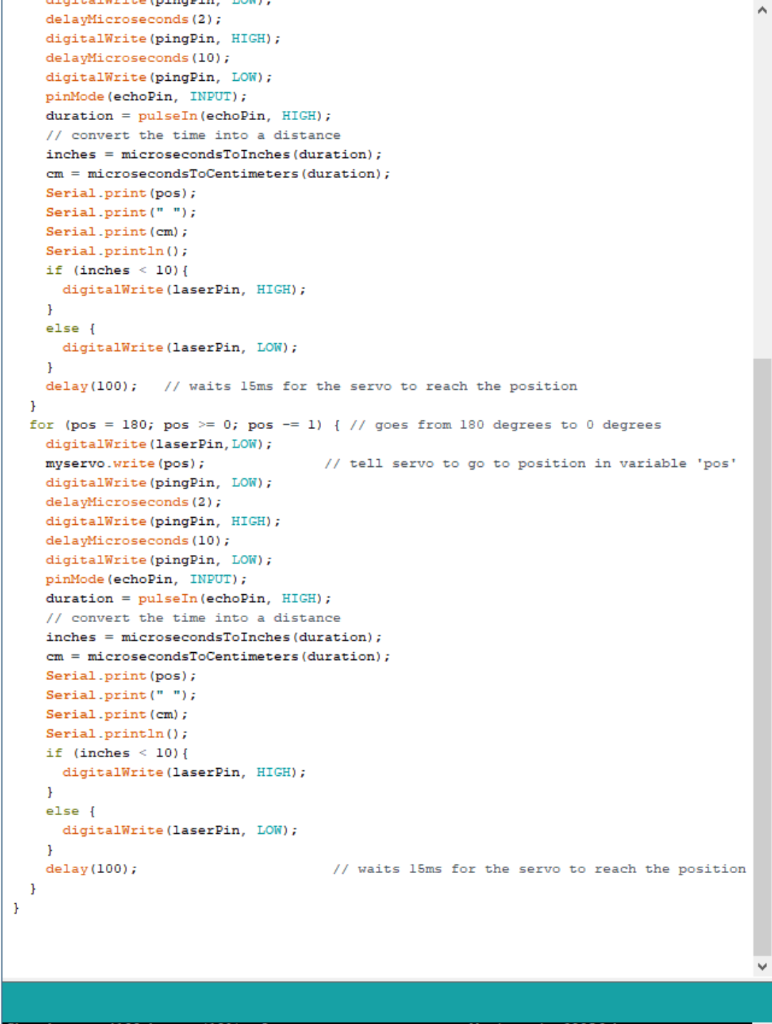Click the first 'Serial.println();' line above the for loop
The width and height of the screenshot is (772, 1024).
click(x=116, y=251)
